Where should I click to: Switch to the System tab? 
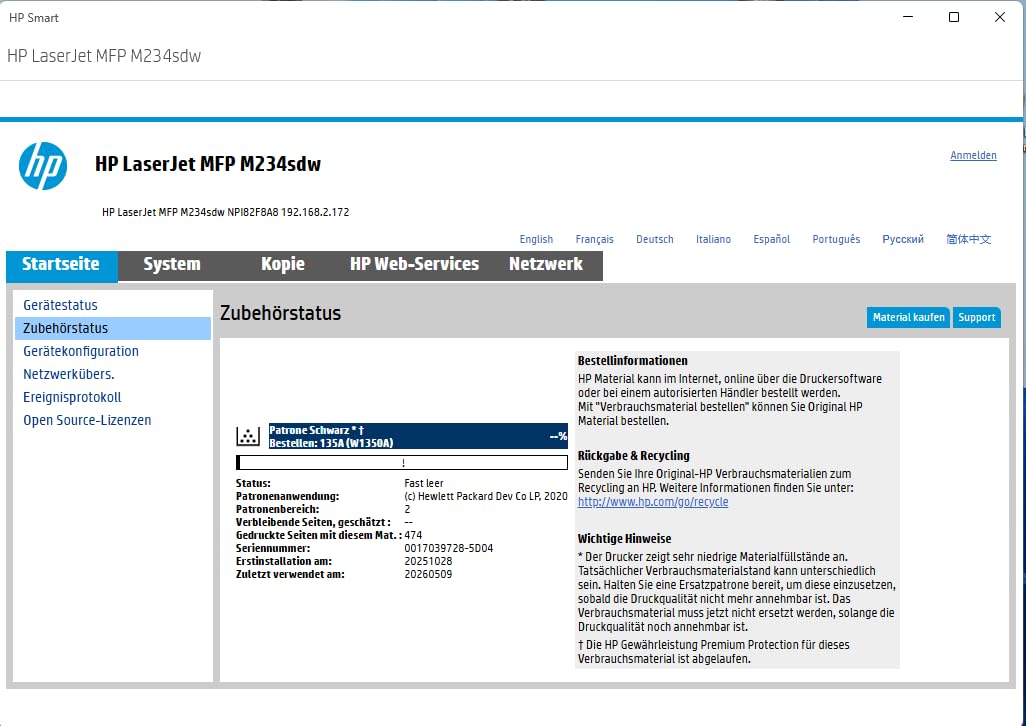tap(172, 264)
